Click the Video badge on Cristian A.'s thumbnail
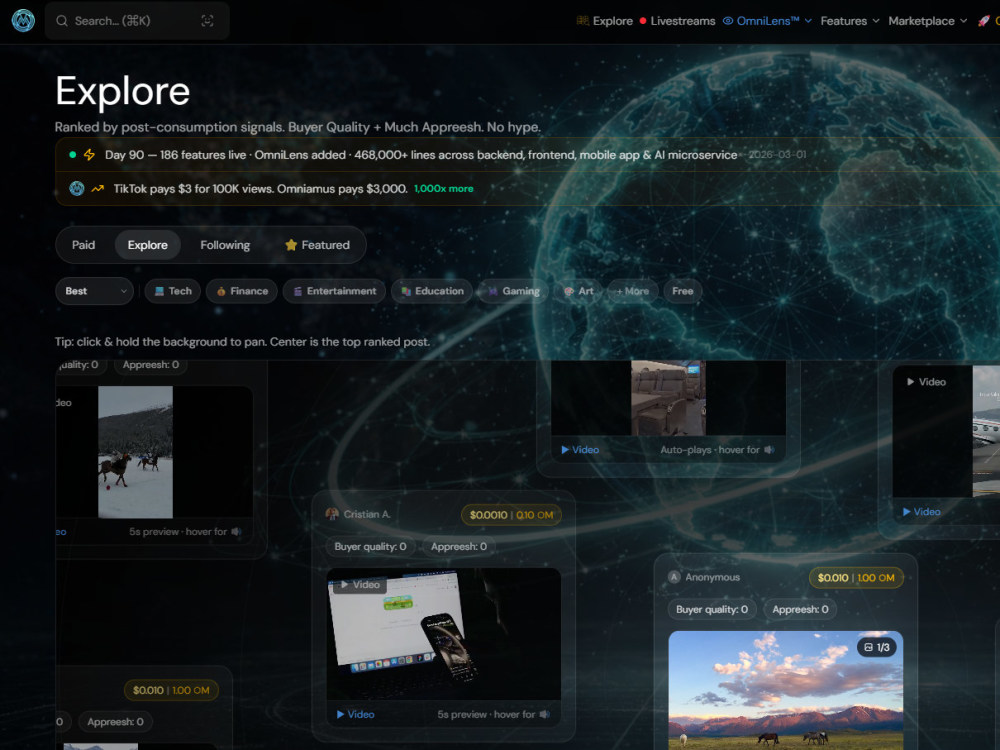The image size is (1000, 750). (x=360, y=585)
